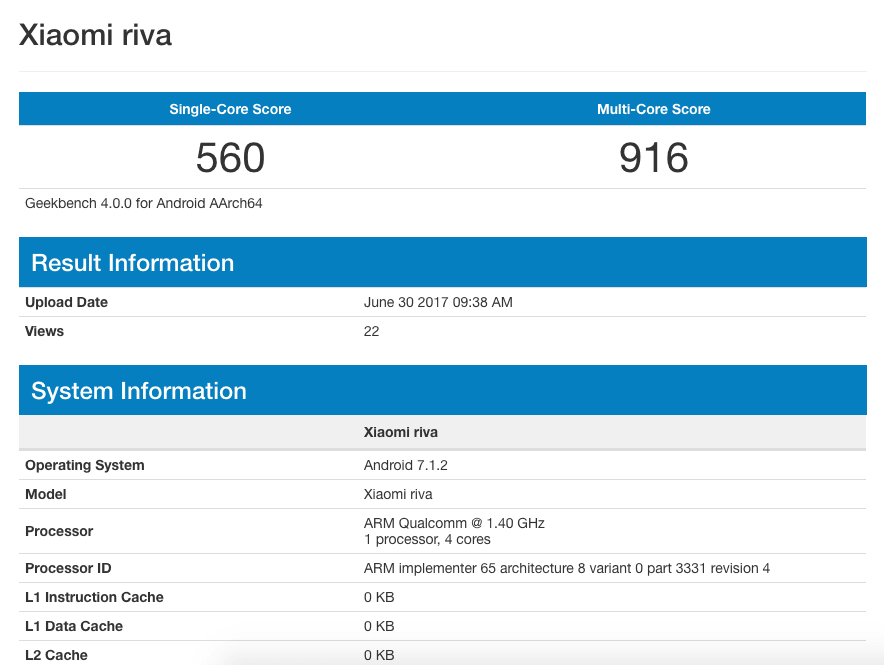Select the "Android 7.1.2" value

(x=405, y=465)
